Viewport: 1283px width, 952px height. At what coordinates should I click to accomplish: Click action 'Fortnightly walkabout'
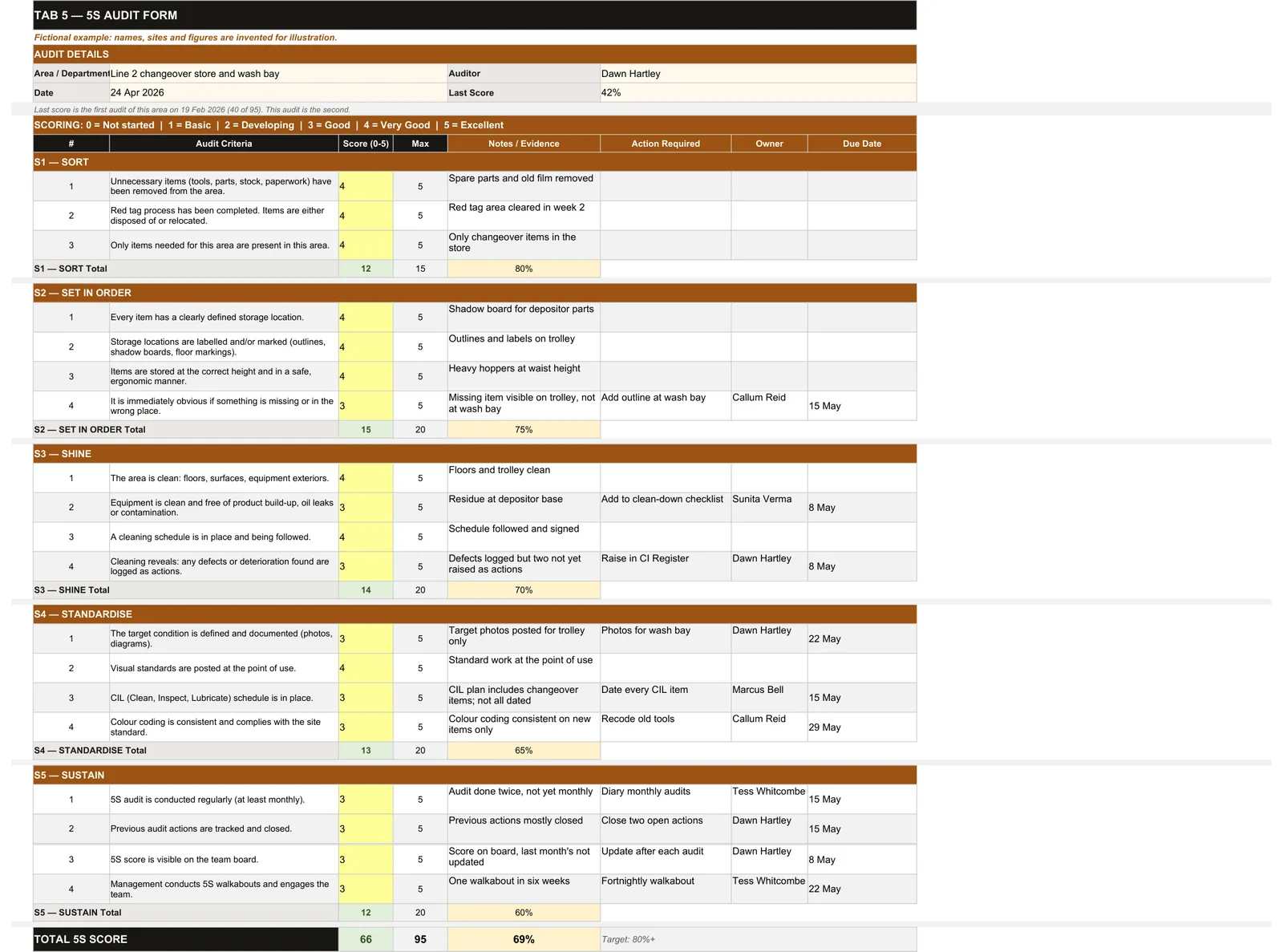tap(666, 889)
